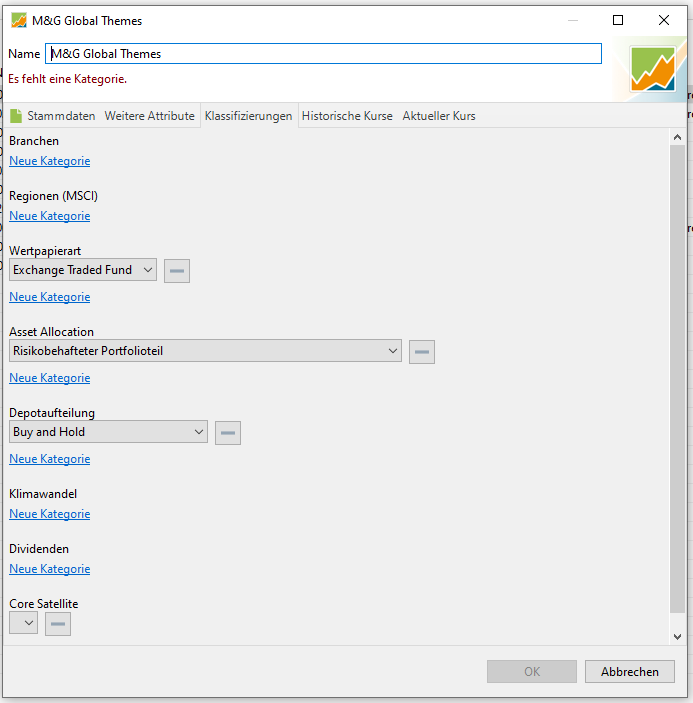Select the Klassifizierungen tab
The image size is (693, 703).
coord(249,116)
